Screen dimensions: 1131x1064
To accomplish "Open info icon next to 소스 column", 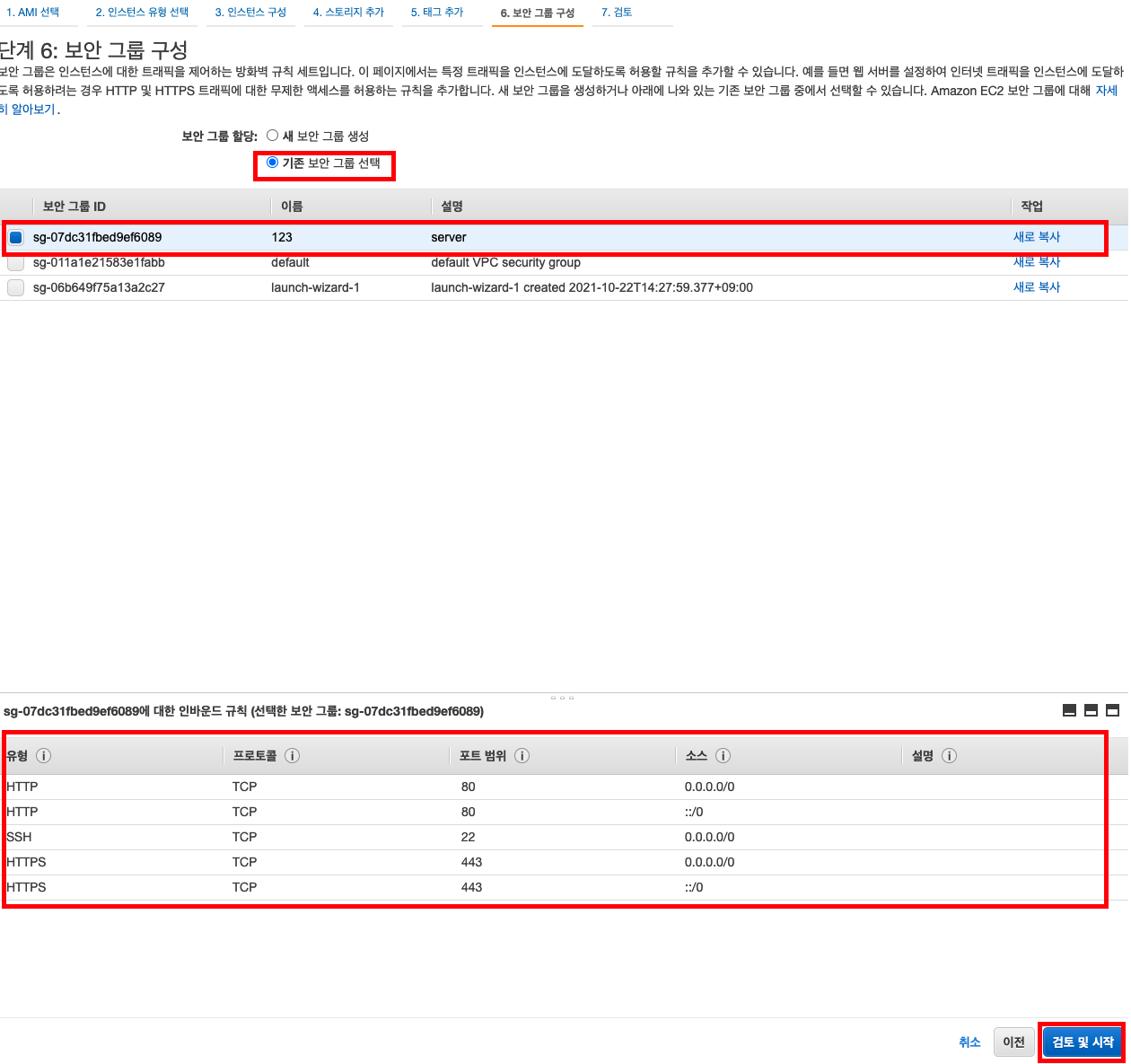I will click(723, 756).
